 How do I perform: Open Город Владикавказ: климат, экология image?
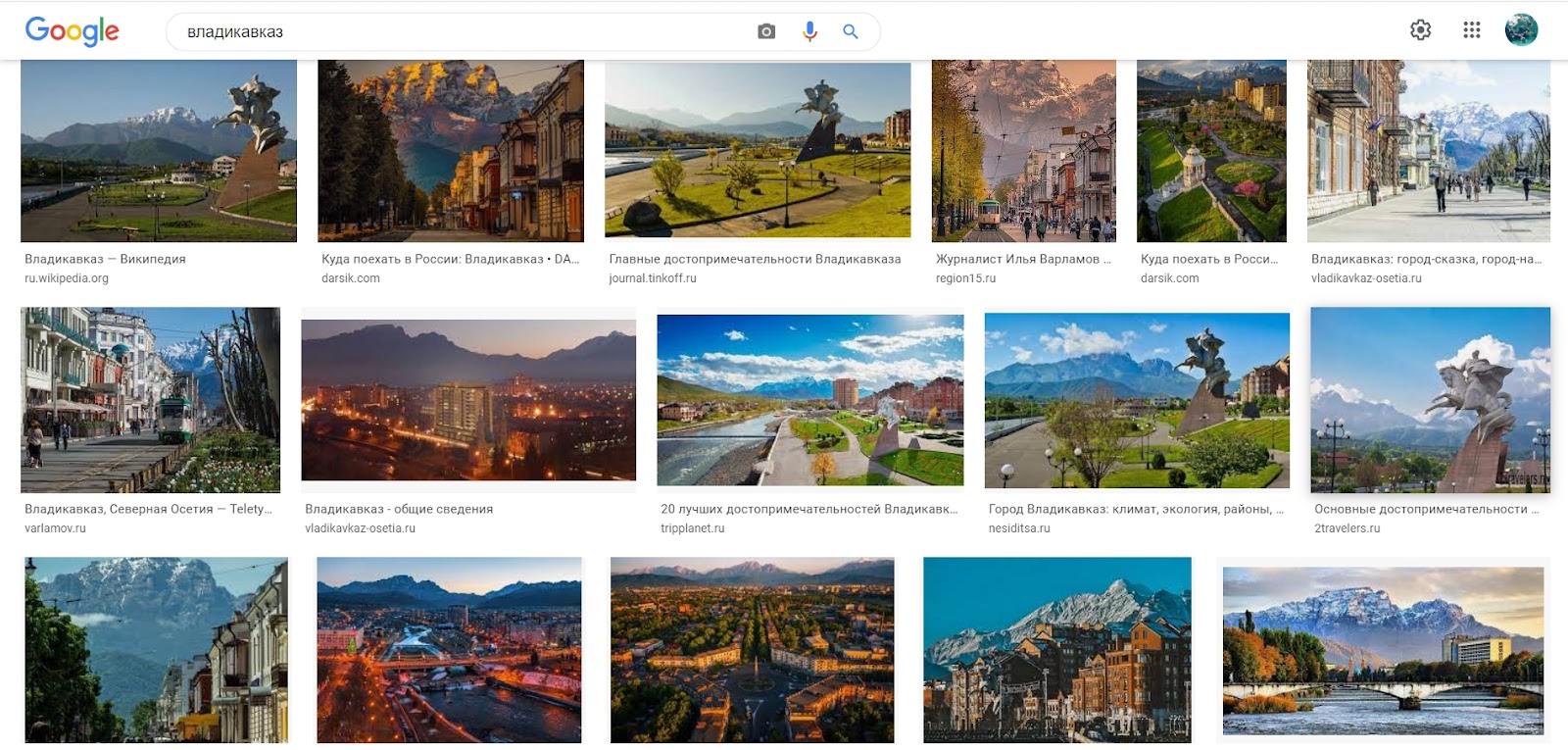[1137, 400]
